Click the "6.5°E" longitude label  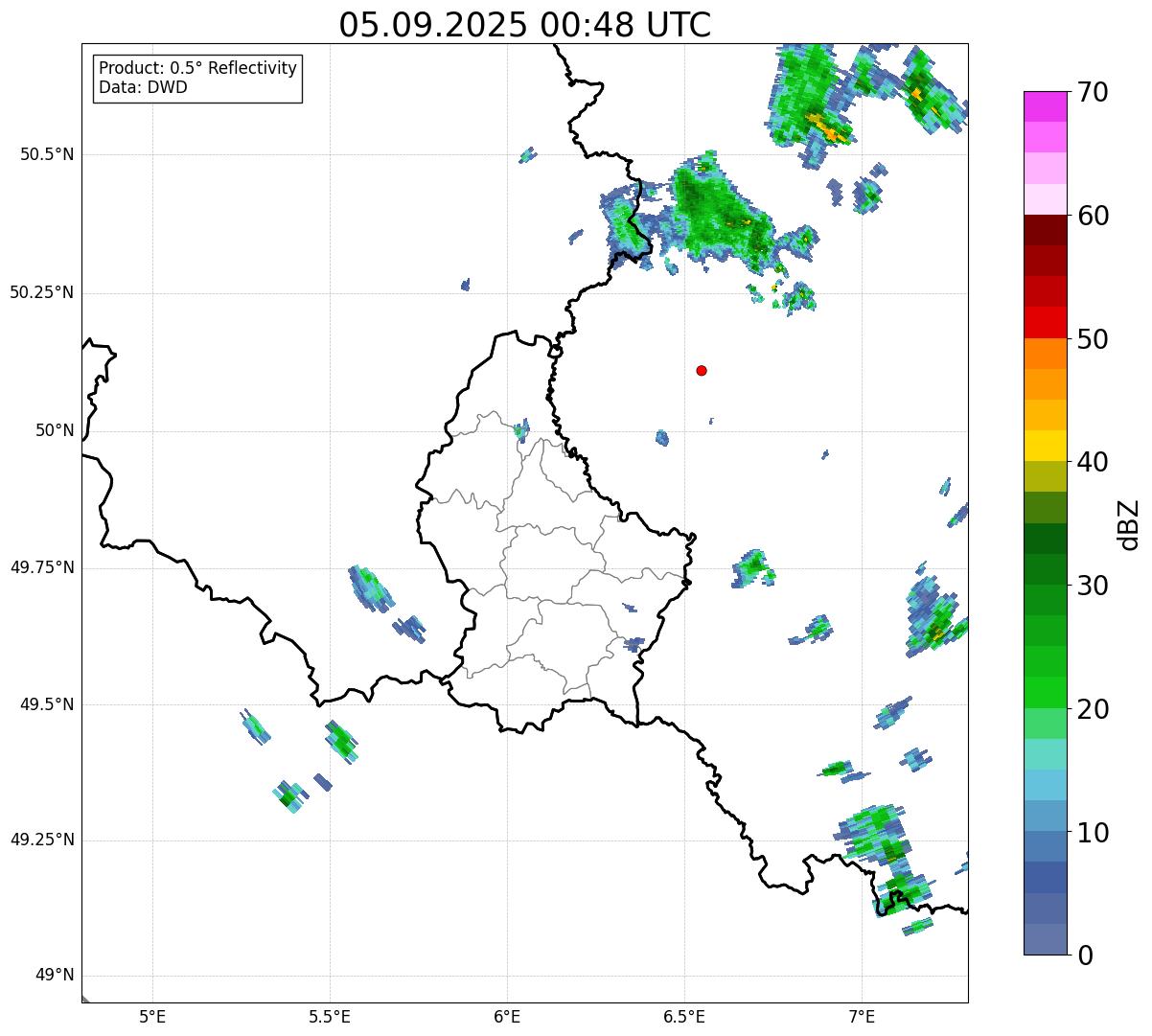point(684,1016)
